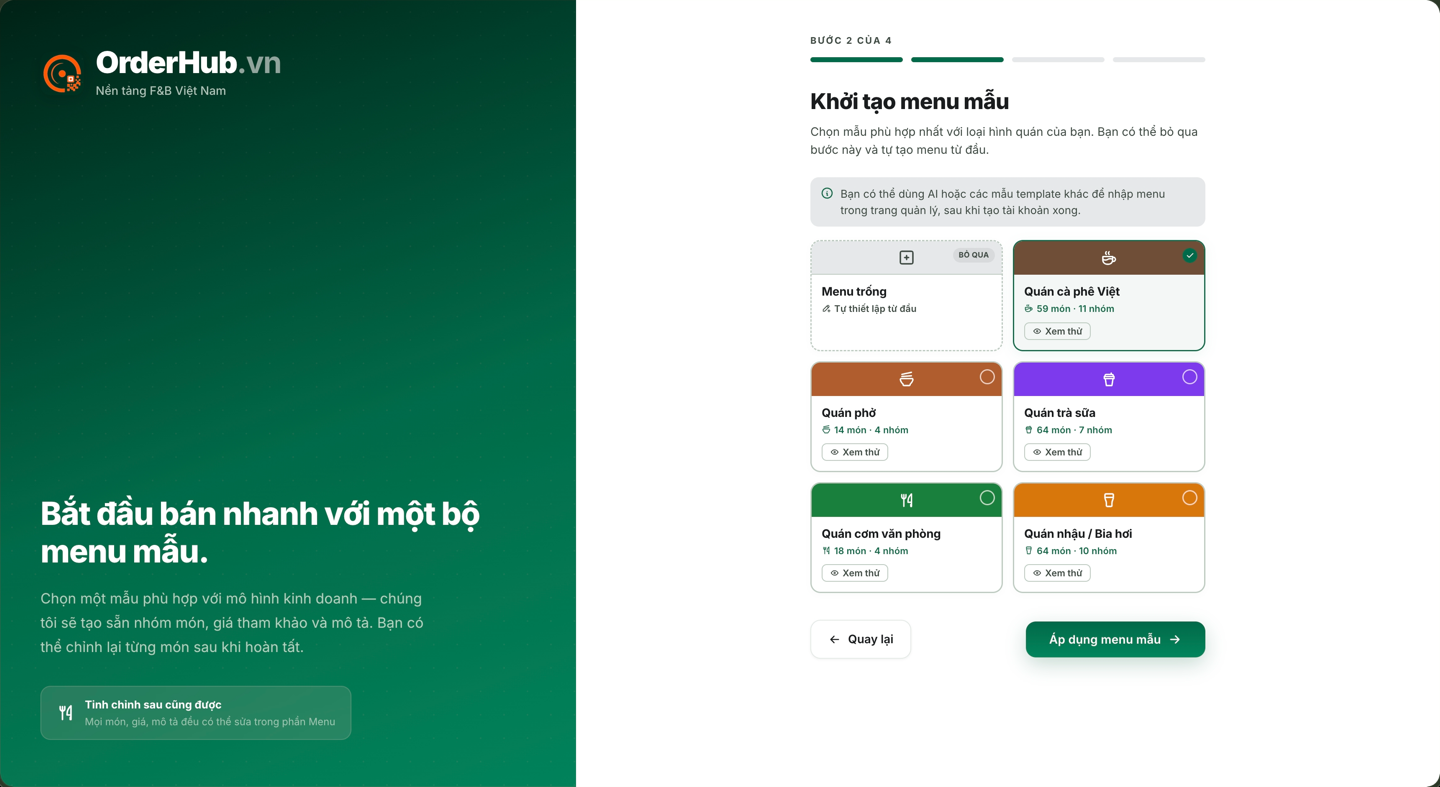
Task: Click the Khởi tạo menu mẫu heading
Action: pyautogui.click(x=909, y=101)
